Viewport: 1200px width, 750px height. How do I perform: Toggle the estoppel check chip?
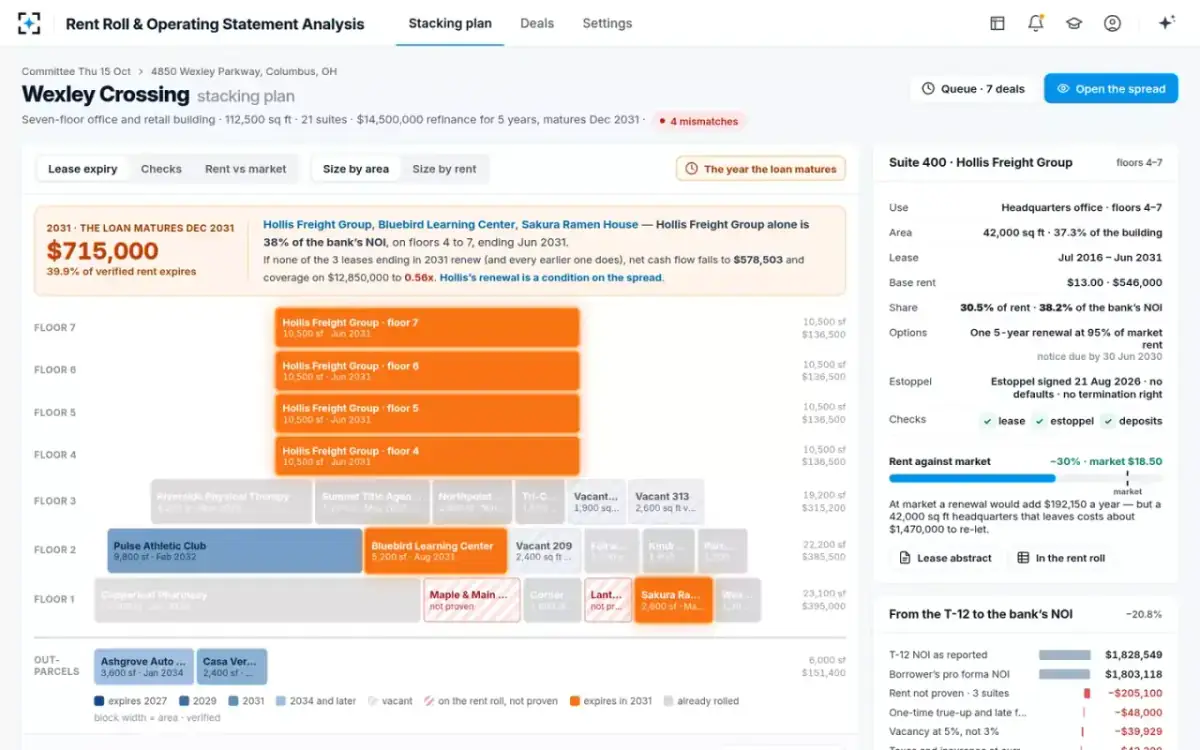click(x=1064, y=421)
